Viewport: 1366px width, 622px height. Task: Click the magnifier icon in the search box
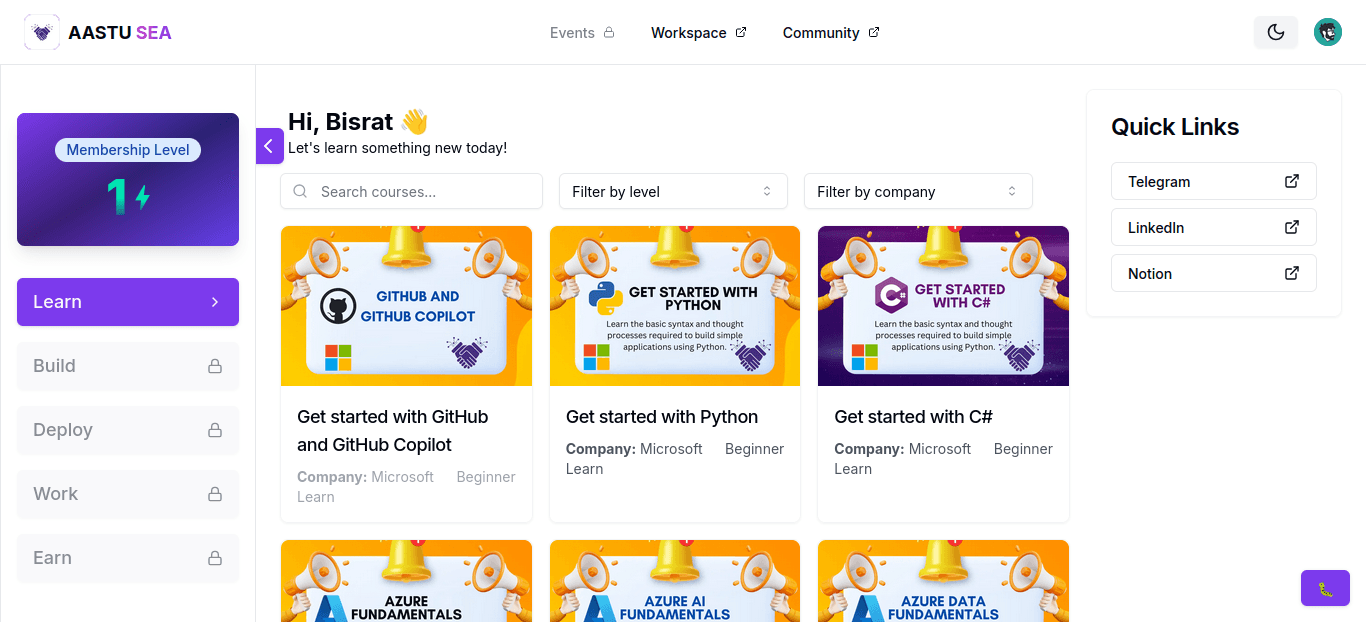300,191
